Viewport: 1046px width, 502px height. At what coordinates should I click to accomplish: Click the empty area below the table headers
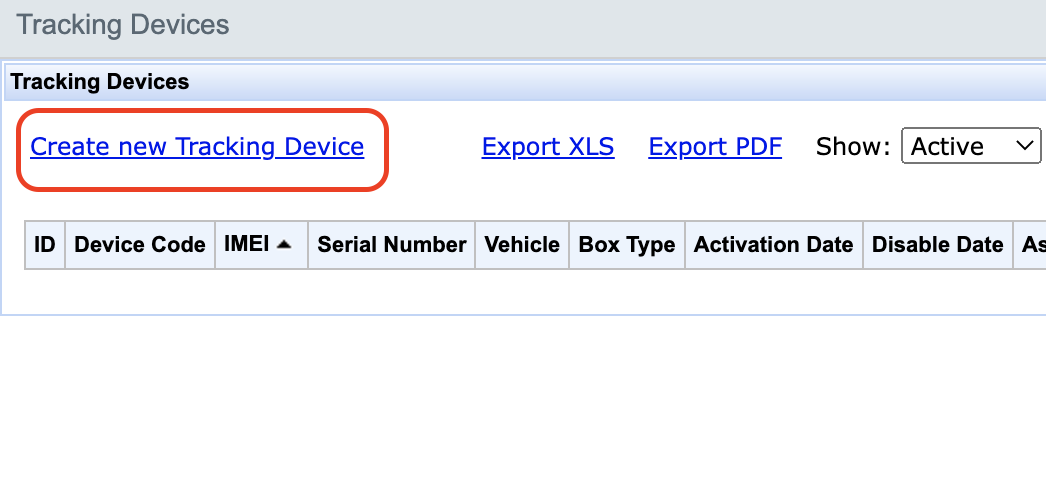pyautogui.click(x=500, y=290)
